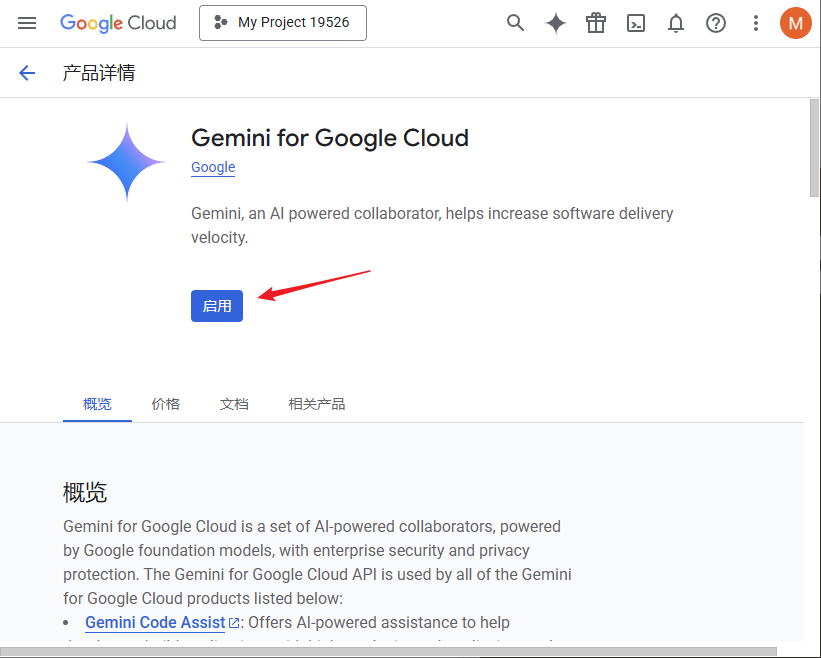Image resolution: width=821 pixels, height=658 pixels.
Task: Open the free trial gift icon
Action: [595, 22]
